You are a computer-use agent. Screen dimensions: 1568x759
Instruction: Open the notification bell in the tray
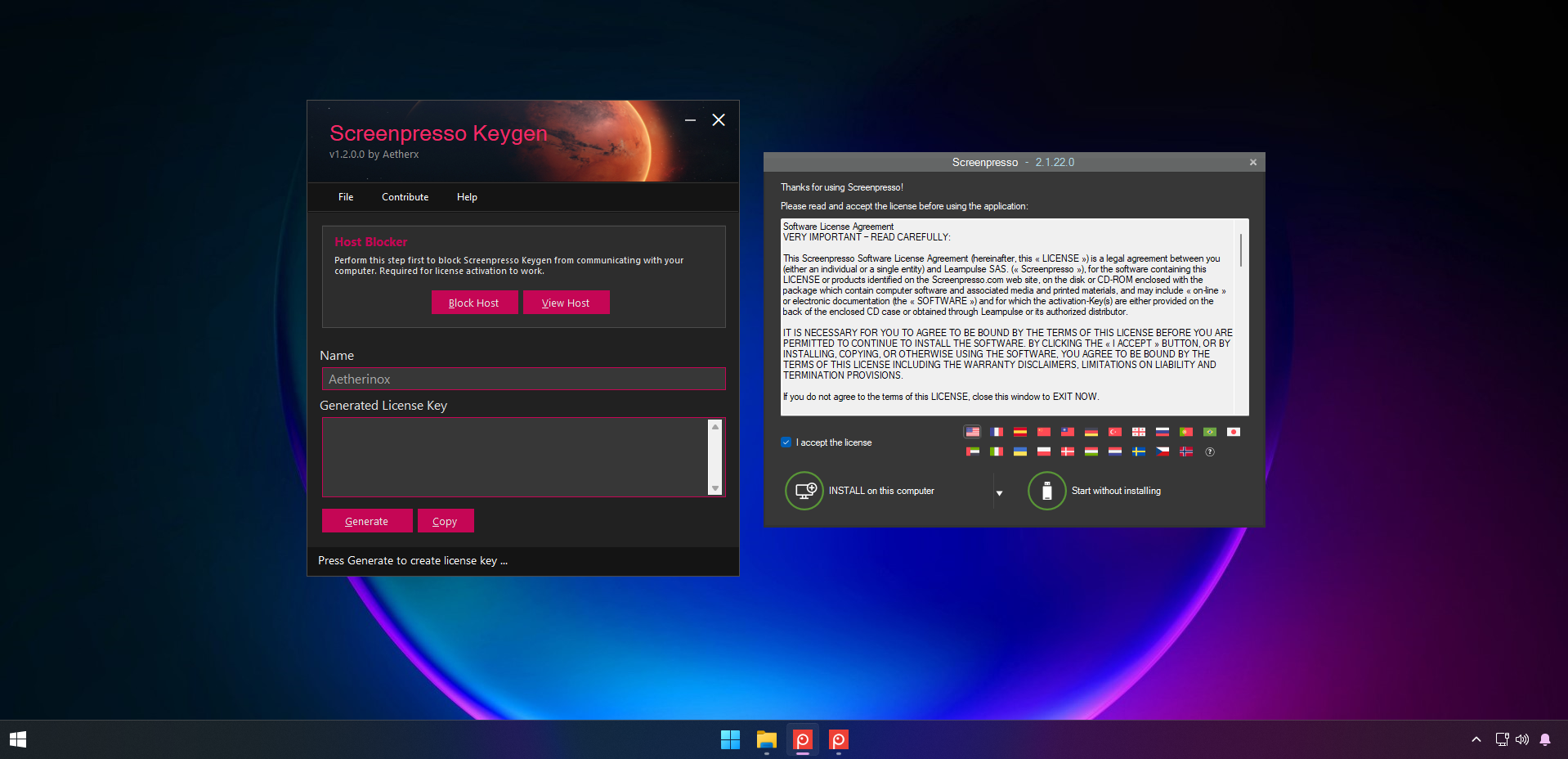point(1544,739)
